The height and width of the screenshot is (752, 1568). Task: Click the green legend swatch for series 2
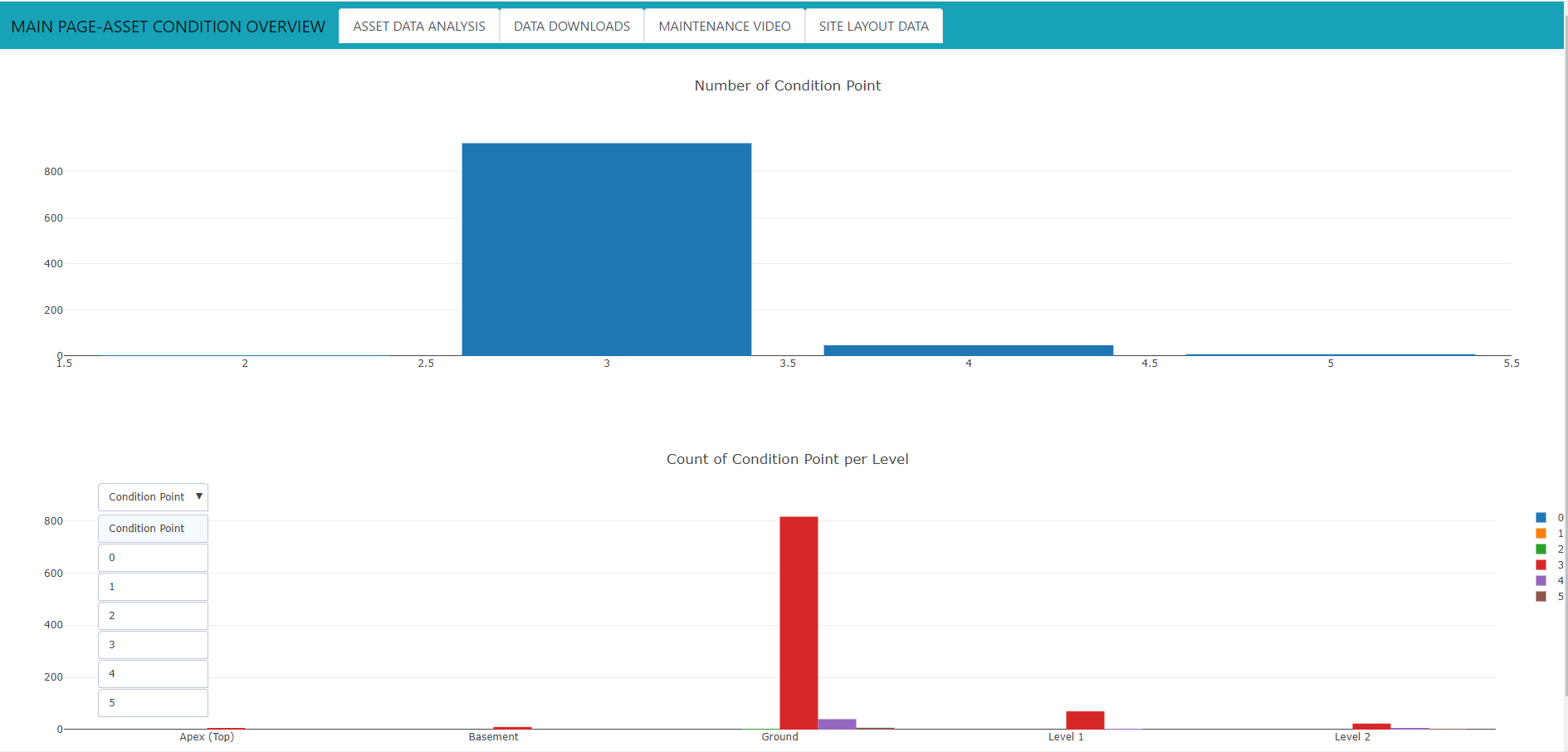(1541, 549)
